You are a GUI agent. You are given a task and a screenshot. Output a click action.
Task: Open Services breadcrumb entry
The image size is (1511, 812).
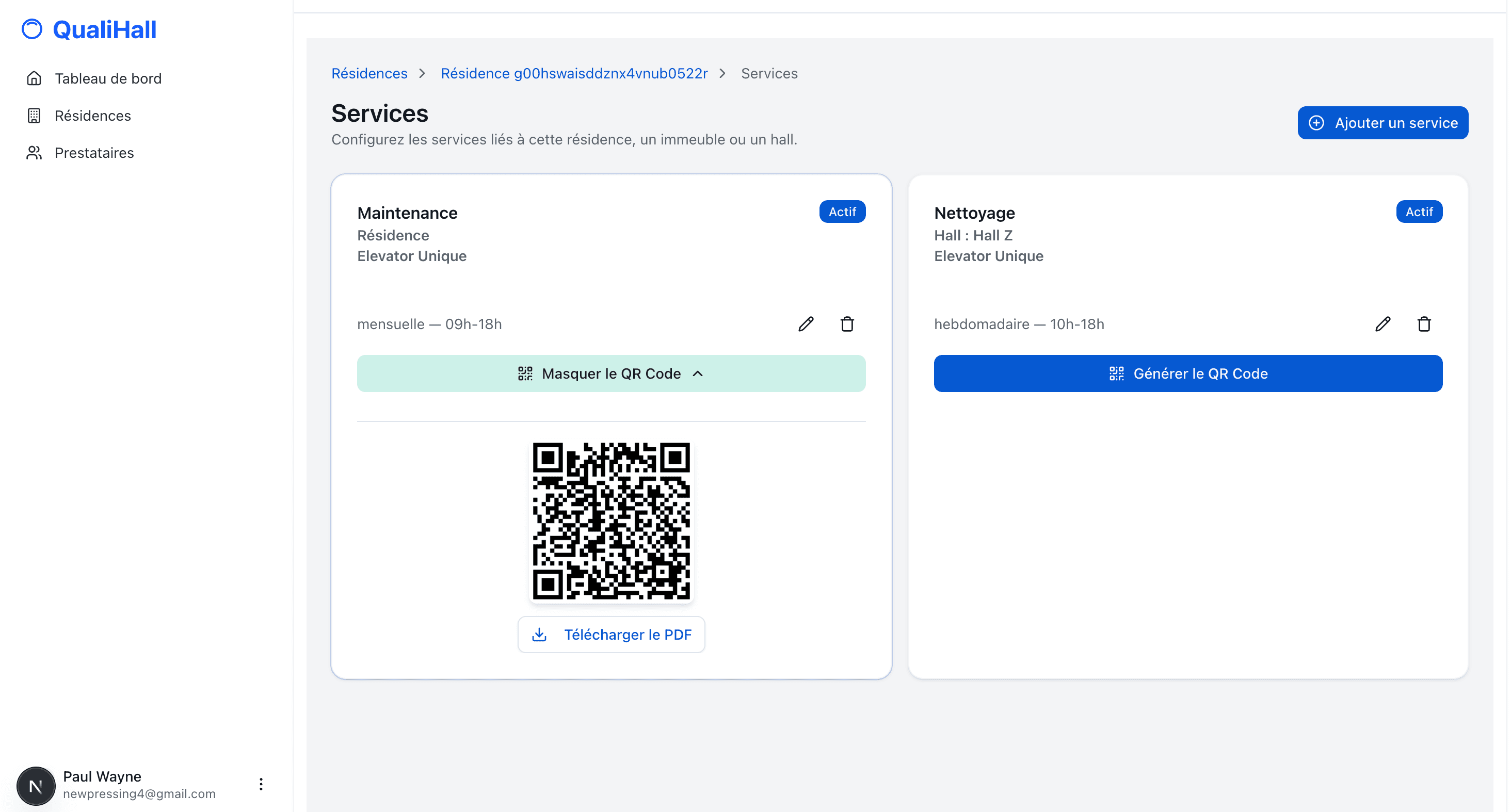(x=769, y=73)
